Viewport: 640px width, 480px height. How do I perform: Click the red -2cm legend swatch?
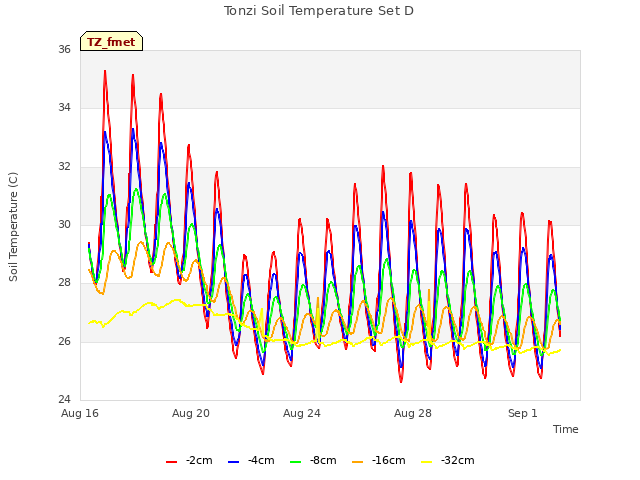coord(171,462)
